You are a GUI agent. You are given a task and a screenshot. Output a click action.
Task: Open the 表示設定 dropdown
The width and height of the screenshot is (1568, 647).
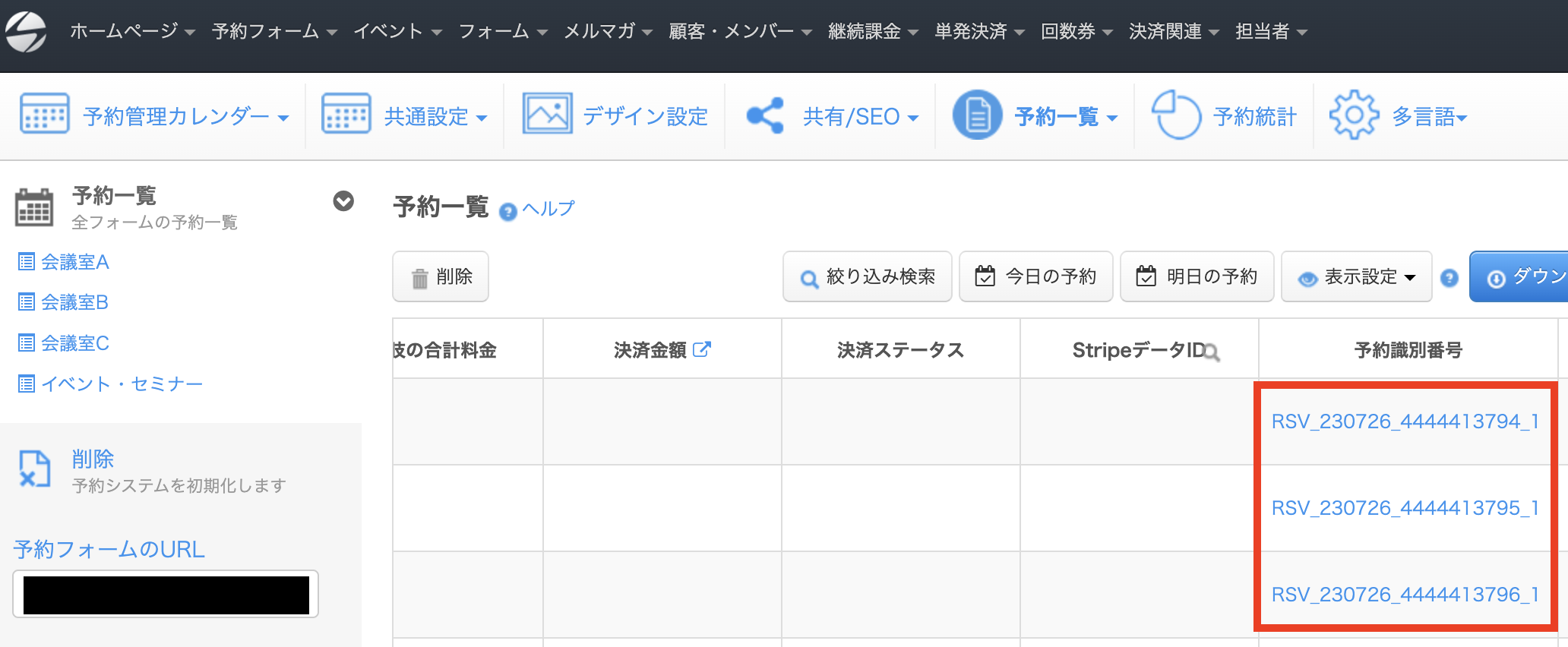[x=1357, y=277]
